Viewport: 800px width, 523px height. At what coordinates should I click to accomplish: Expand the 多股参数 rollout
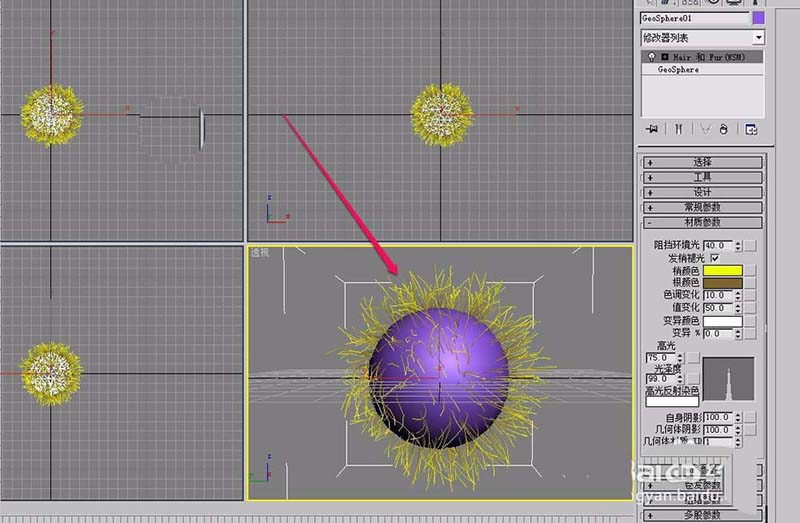click(703, 515)
